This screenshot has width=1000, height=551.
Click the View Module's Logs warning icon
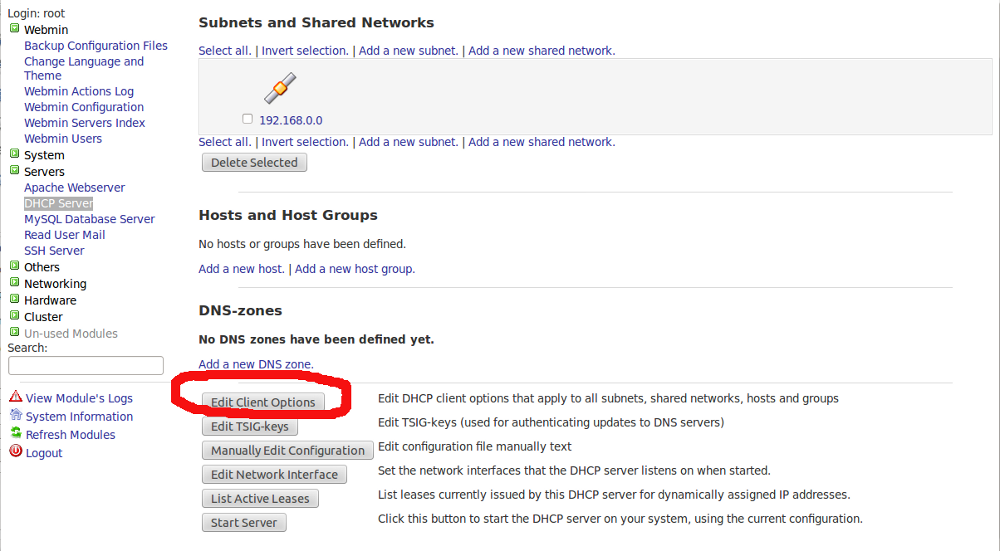coord(15,397)
